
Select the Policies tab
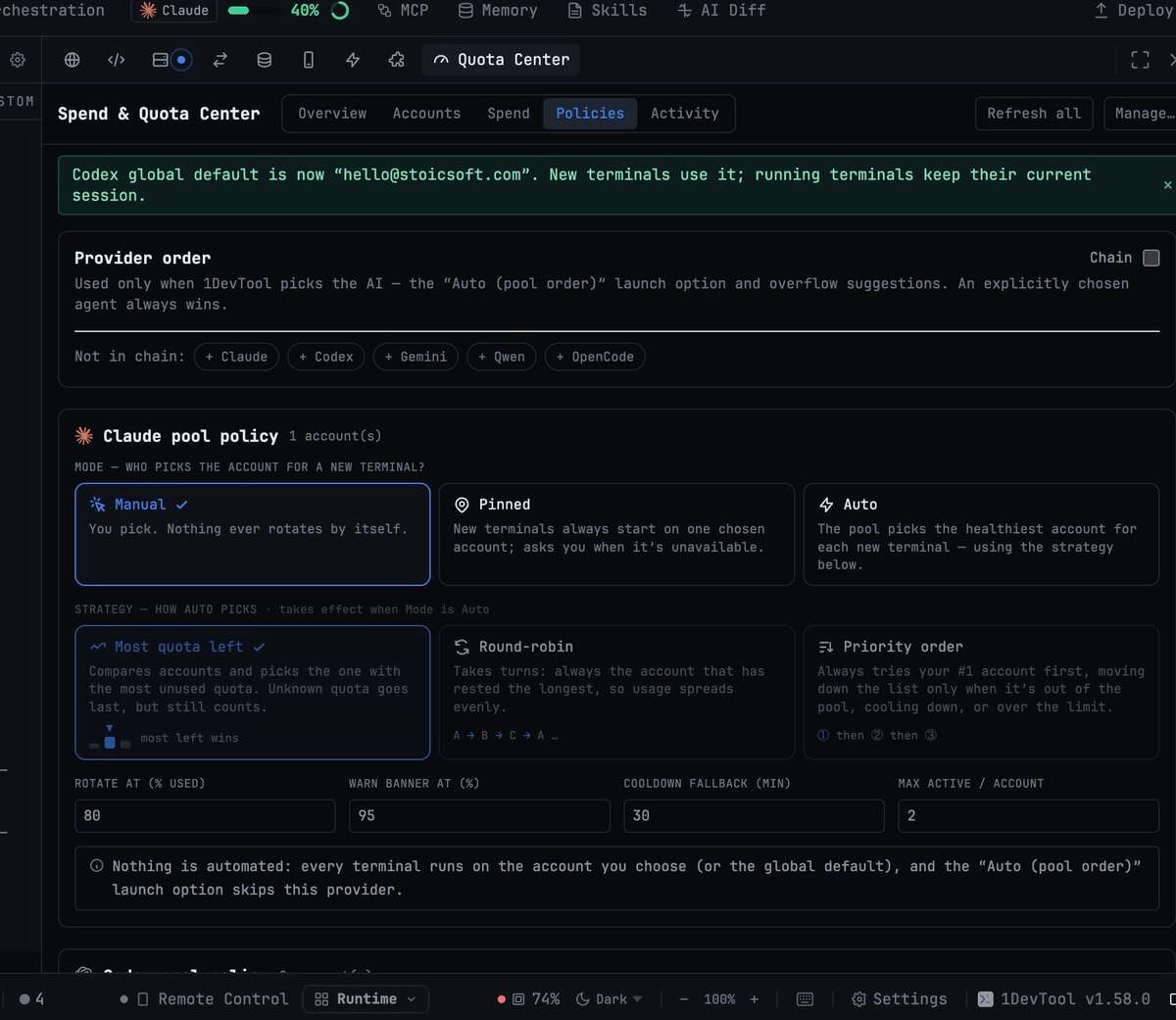590,114
